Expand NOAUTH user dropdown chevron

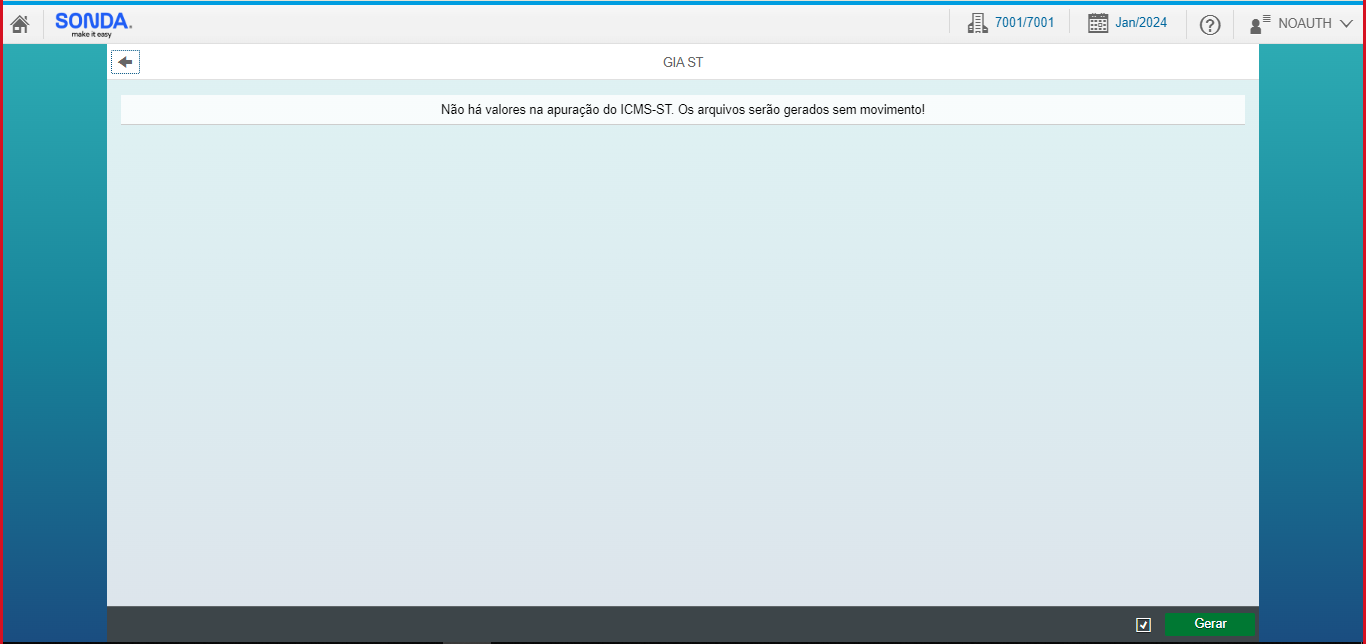click(x=1345, y=24)
